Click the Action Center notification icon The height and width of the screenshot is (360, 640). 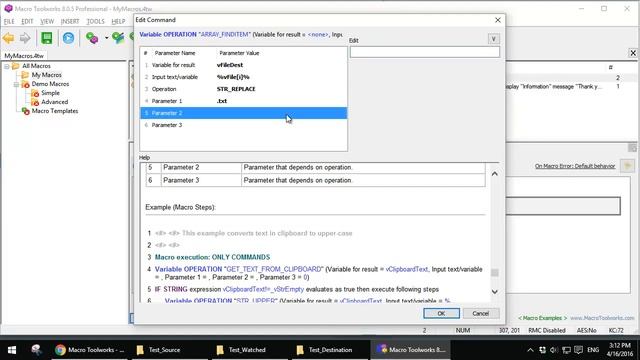click(x=578, y=350)
